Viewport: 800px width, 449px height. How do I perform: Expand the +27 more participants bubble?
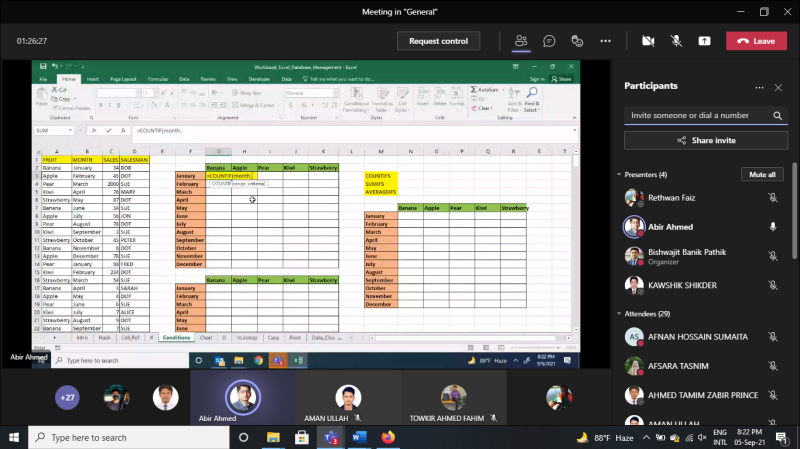pyautogui.click(x=67, y=397)
